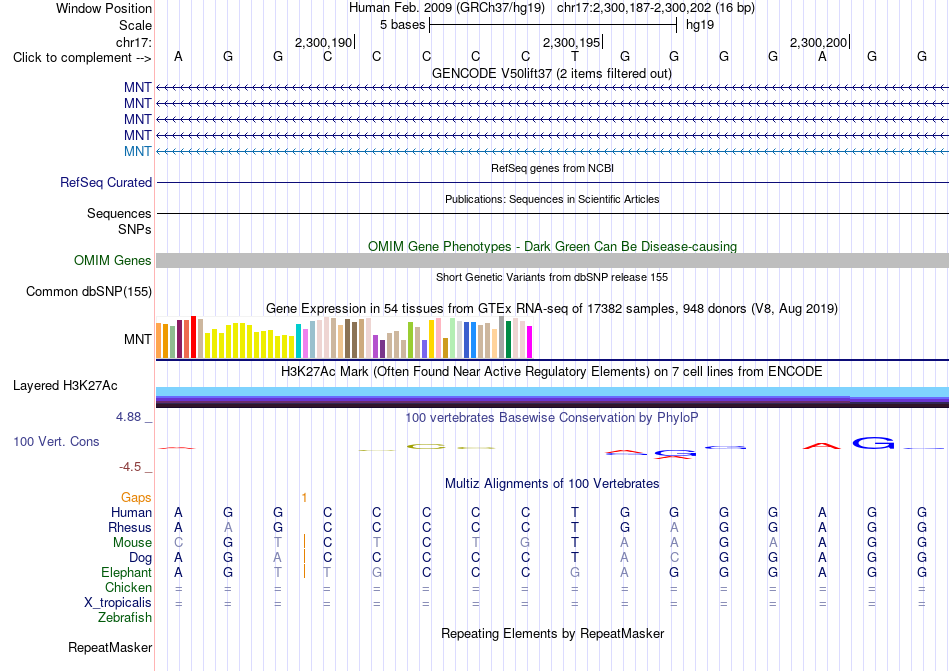This screenshot has width=950, height=671.
Task: Click the 'Common dbSNP(155)' track label
Action: 89,291
